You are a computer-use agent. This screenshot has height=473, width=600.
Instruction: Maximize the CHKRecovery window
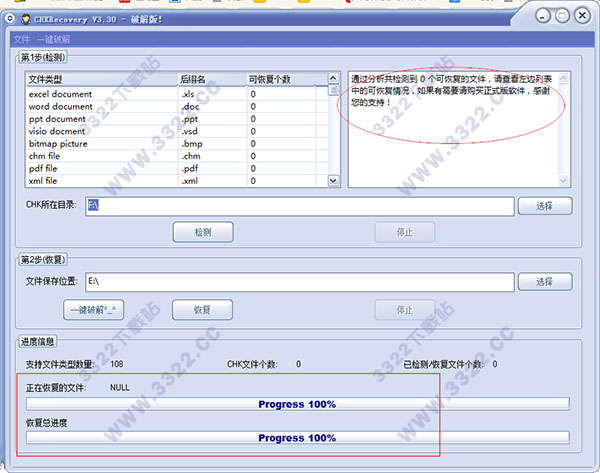click(x=562, y=16)
